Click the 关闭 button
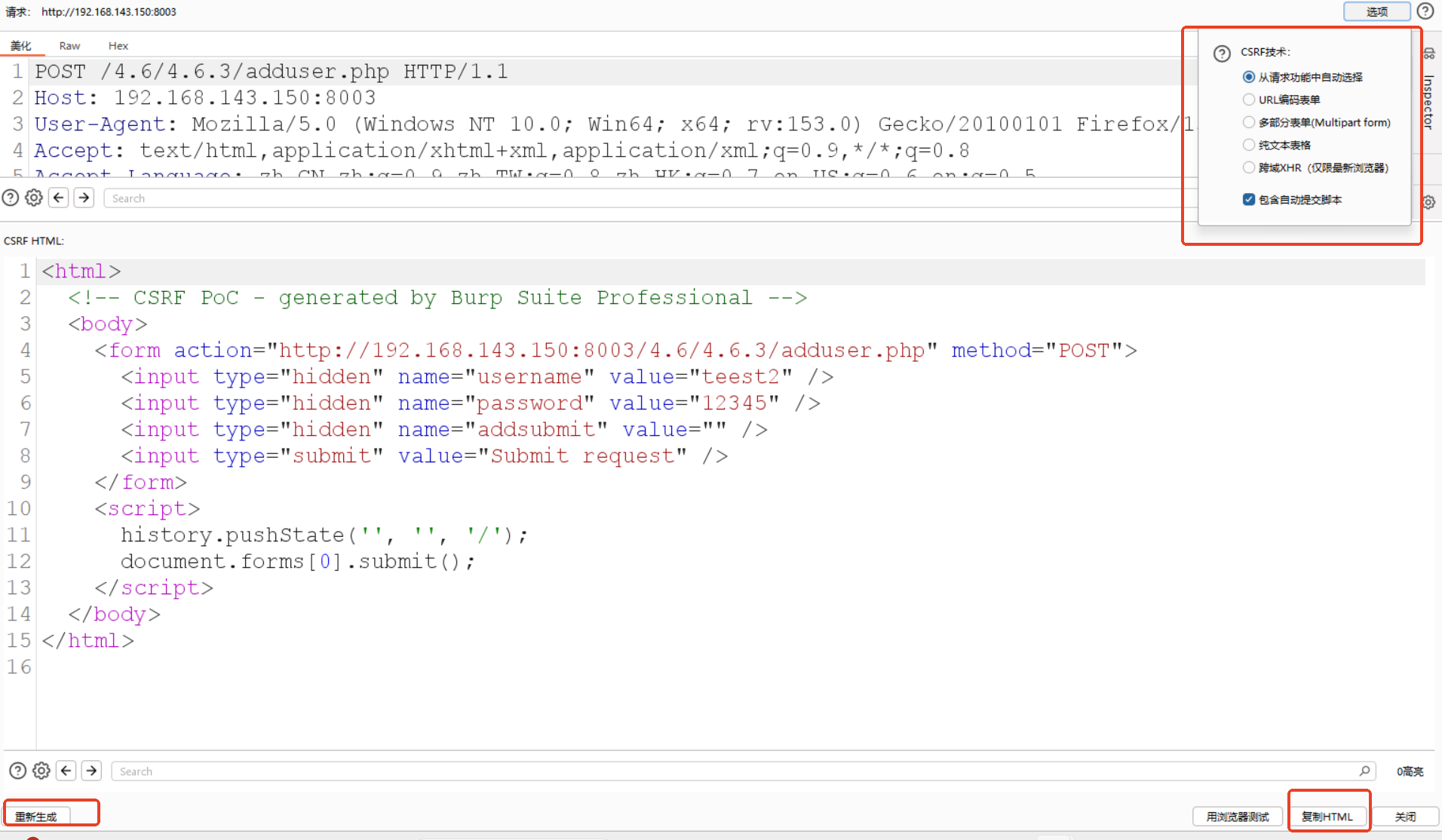 1405,817
